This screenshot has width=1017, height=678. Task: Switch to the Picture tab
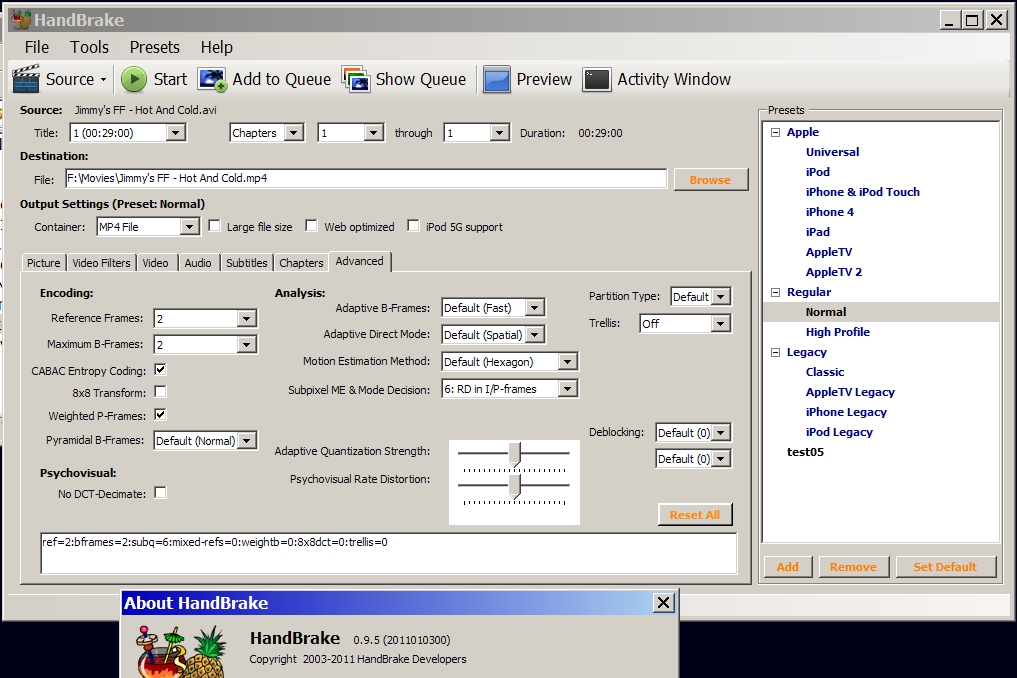pyautogui.click(x=43, y=263)
